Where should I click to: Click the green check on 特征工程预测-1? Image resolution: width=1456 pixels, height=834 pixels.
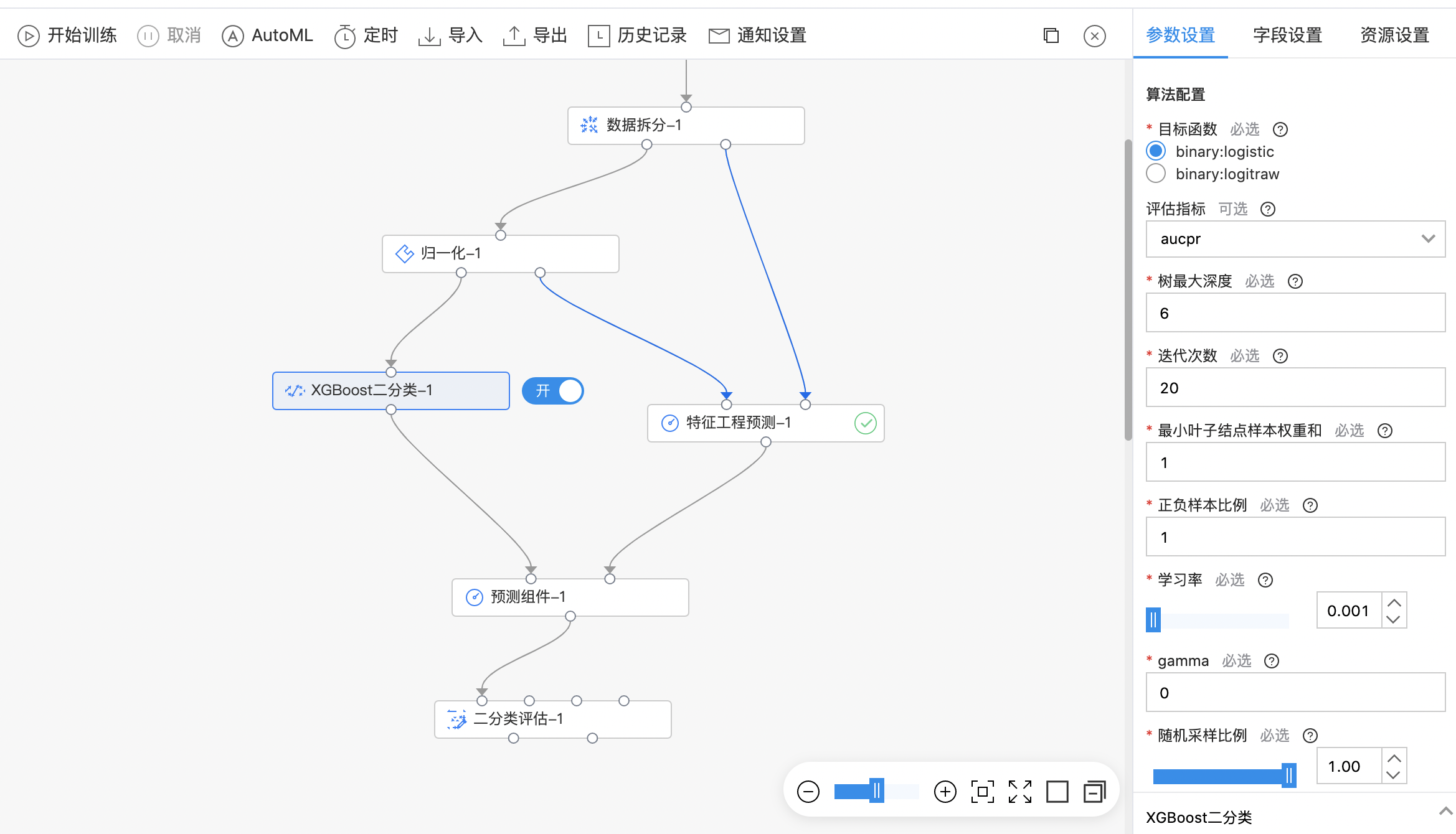click(x=866, y=423)
